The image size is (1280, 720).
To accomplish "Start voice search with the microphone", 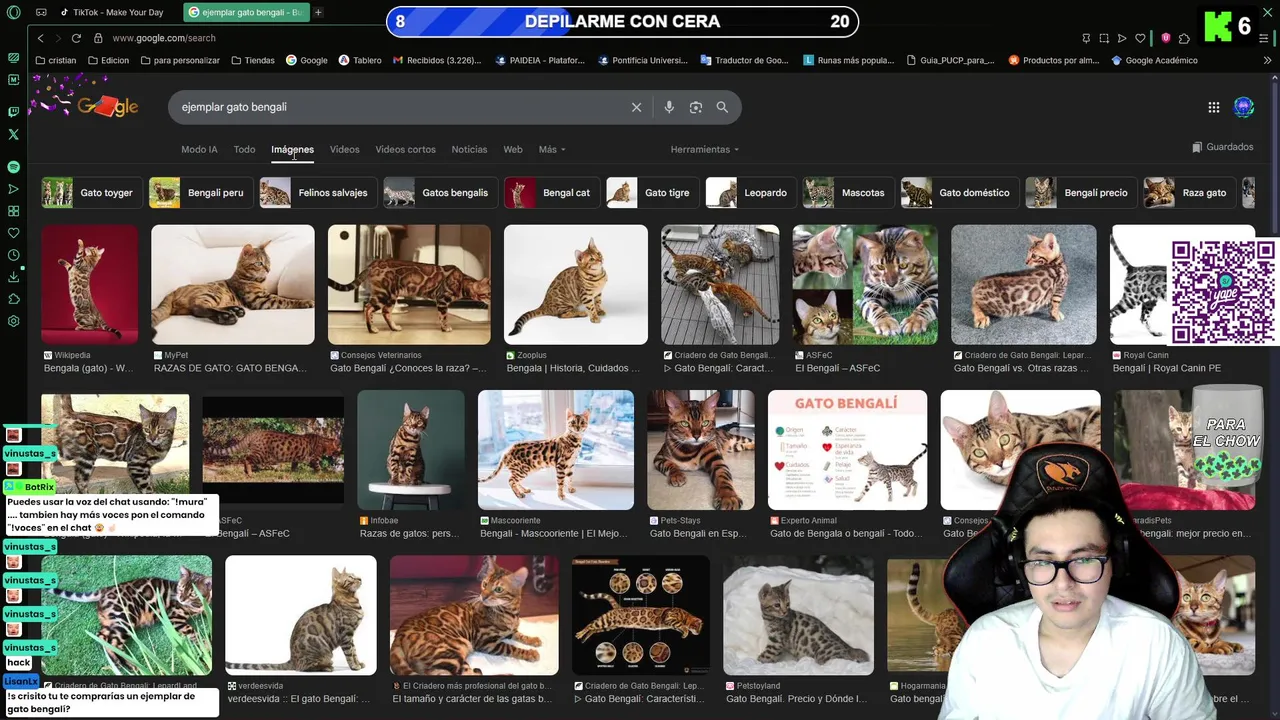I will click(669, 107).
